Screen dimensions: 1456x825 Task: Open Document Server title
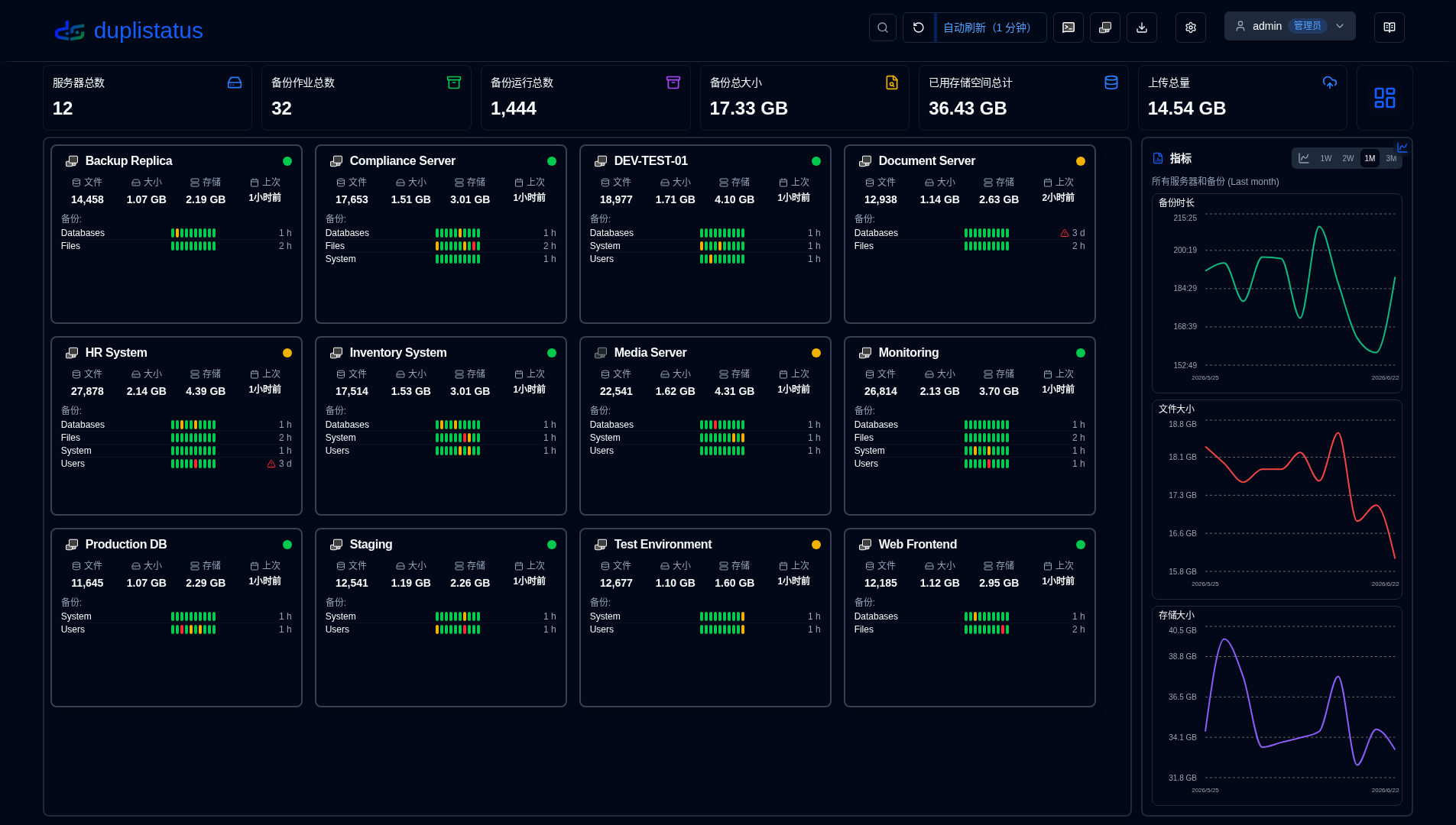tap(926, 161)
